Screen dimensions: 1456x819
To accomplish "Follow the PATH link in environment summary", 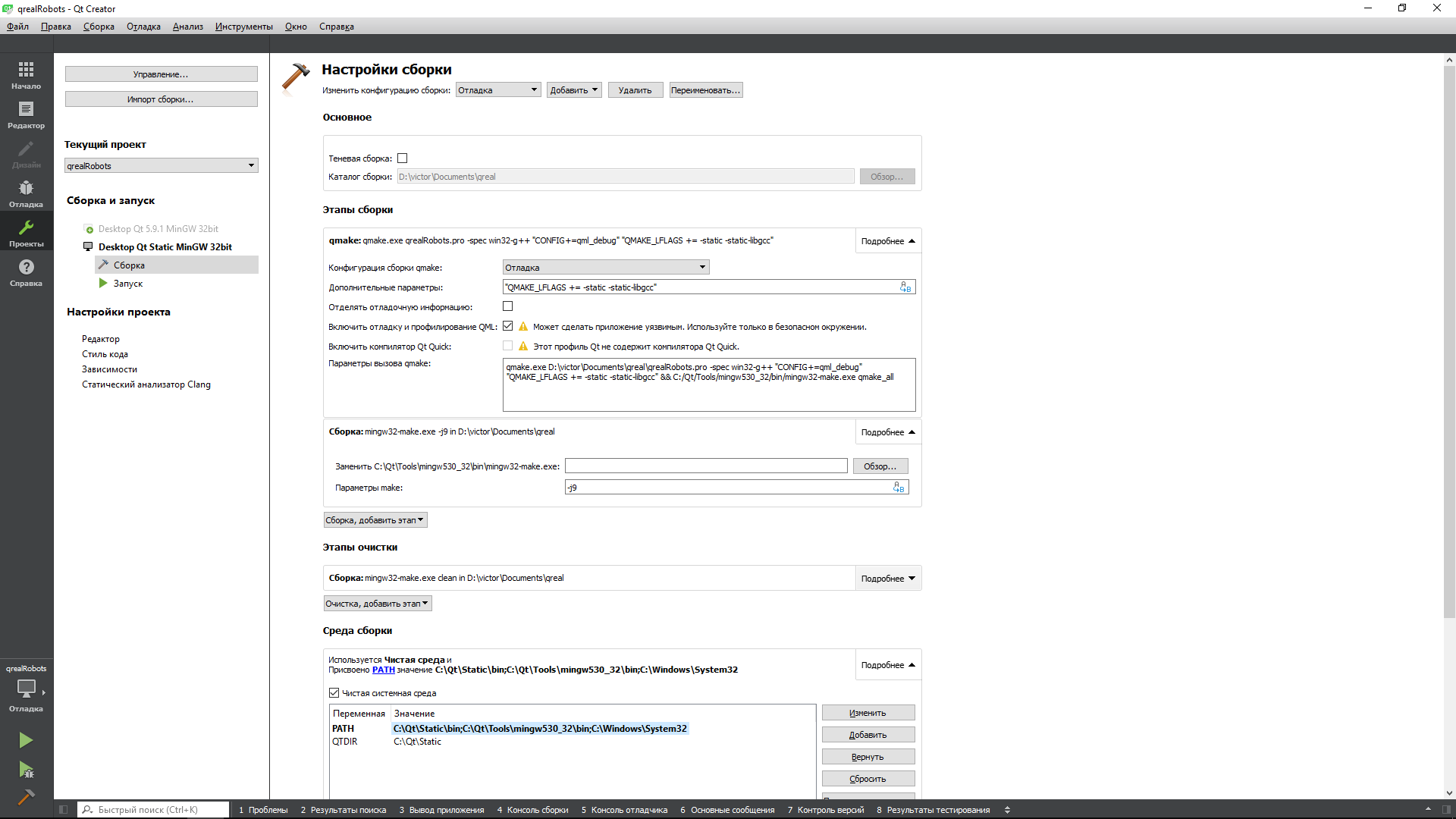I will point(384,670).
